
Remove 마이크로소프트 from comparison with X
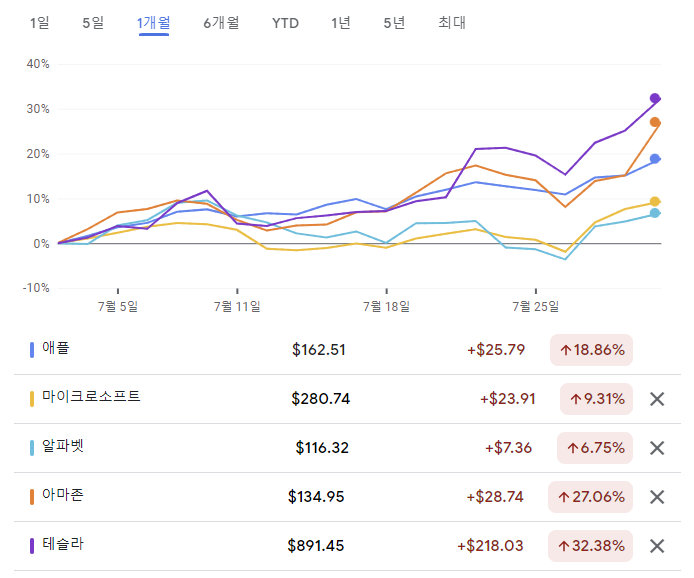click(x=657, y=399)
